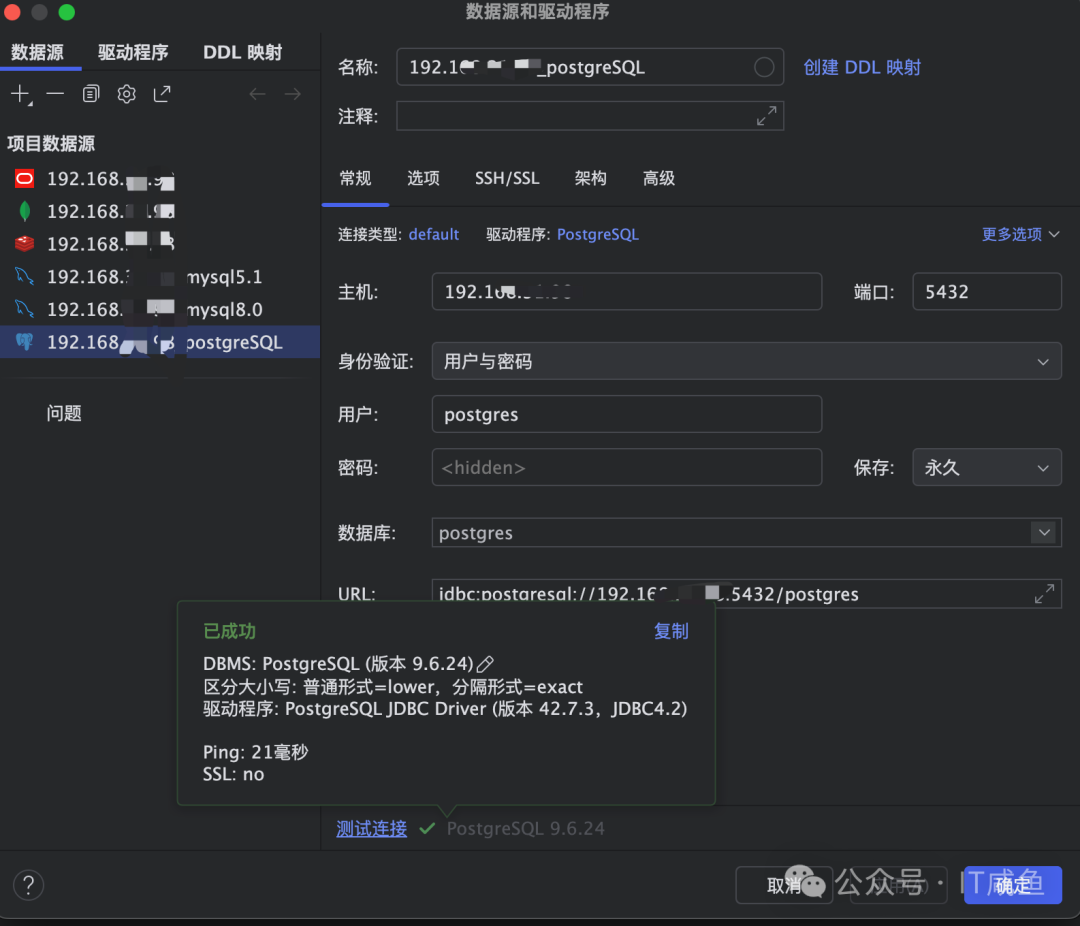Open help via the question mark icon

pos(28,885)
